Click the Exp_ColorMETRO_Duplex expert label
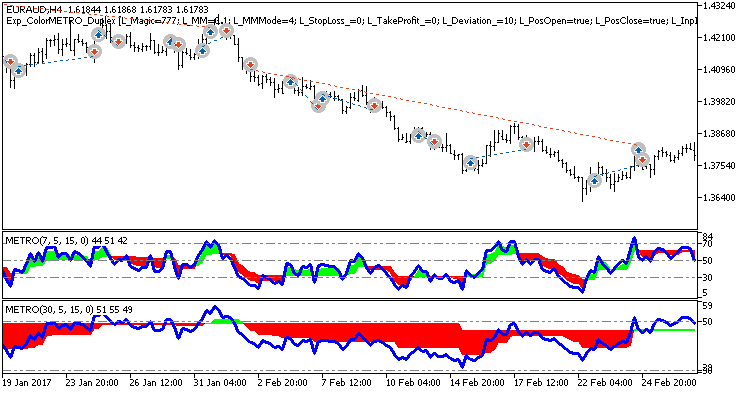The image size is (750, 394). point(61,21)
